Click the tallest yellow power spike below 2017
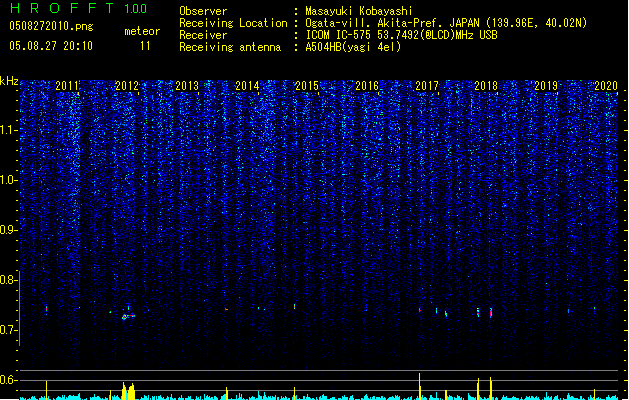 coord(420,386)
